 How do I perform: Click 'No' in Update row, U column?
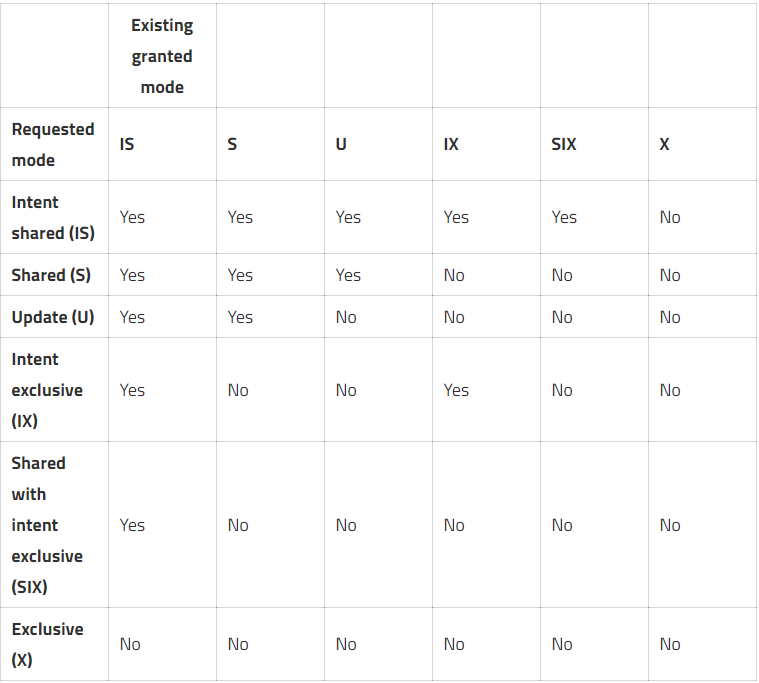[x=346, y=317]
